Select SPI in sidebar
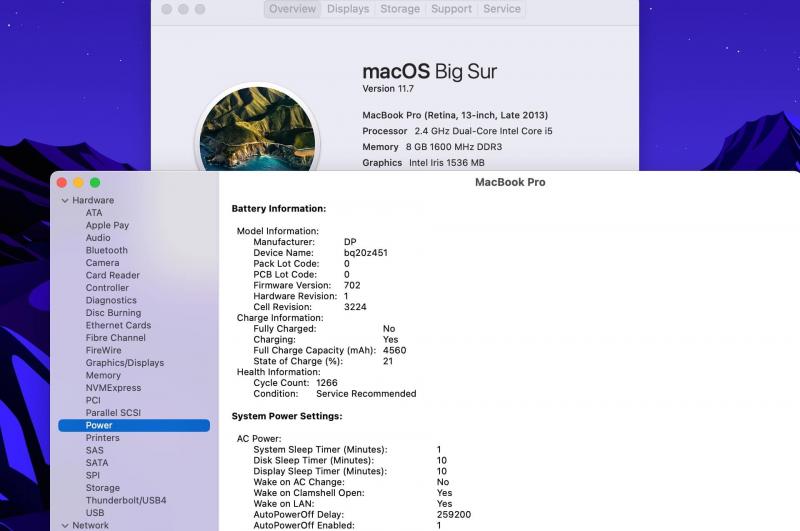The height and width of the screenshot is (531, 800). coord(93,475)
